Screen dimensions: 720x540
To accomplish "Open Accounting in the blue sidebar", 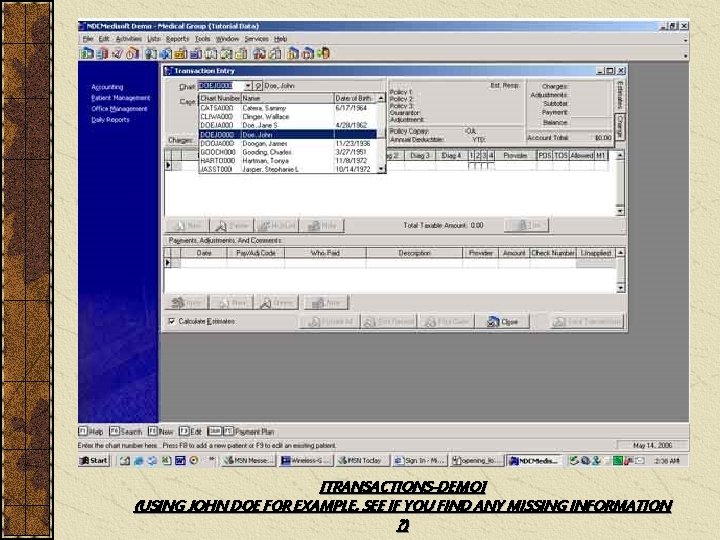I will click(107, 87).
